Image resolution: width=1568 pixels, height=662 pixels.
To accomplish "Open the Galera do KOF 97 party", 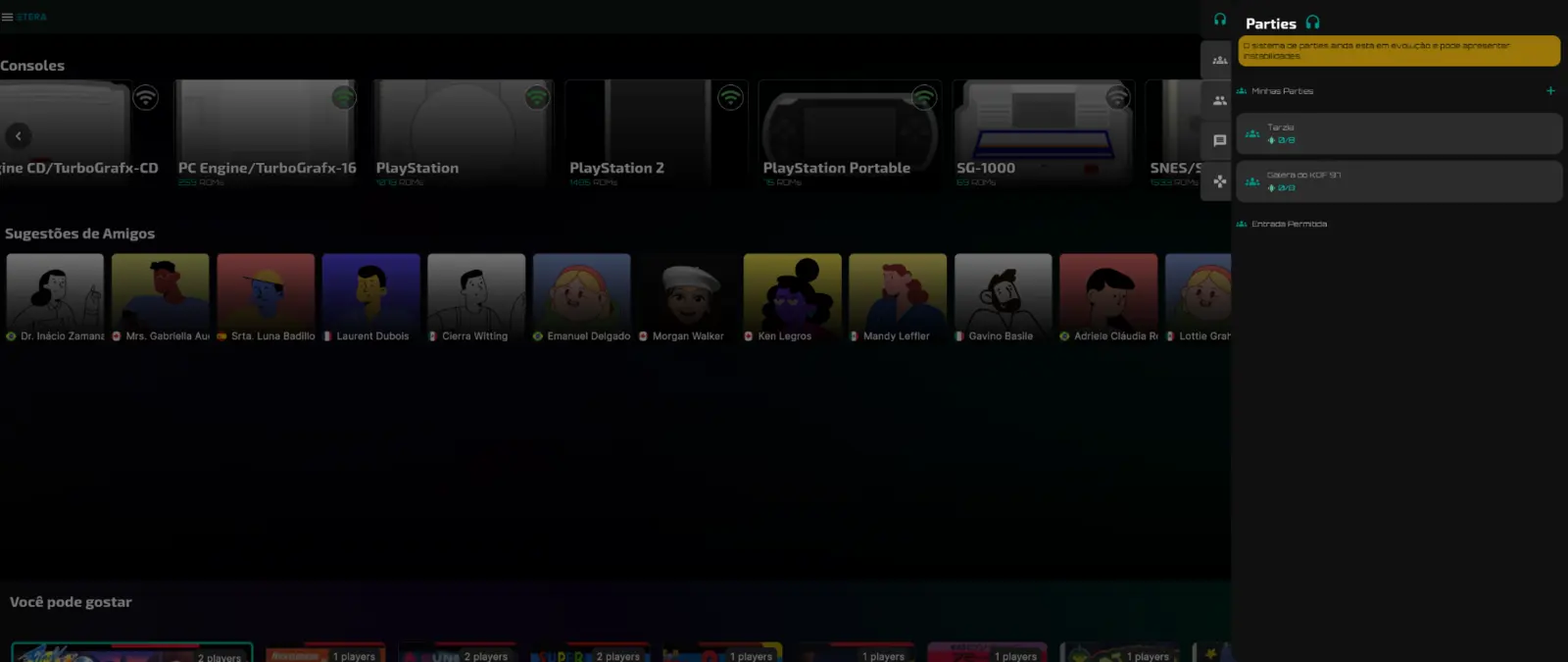I will coord(1398,181).
